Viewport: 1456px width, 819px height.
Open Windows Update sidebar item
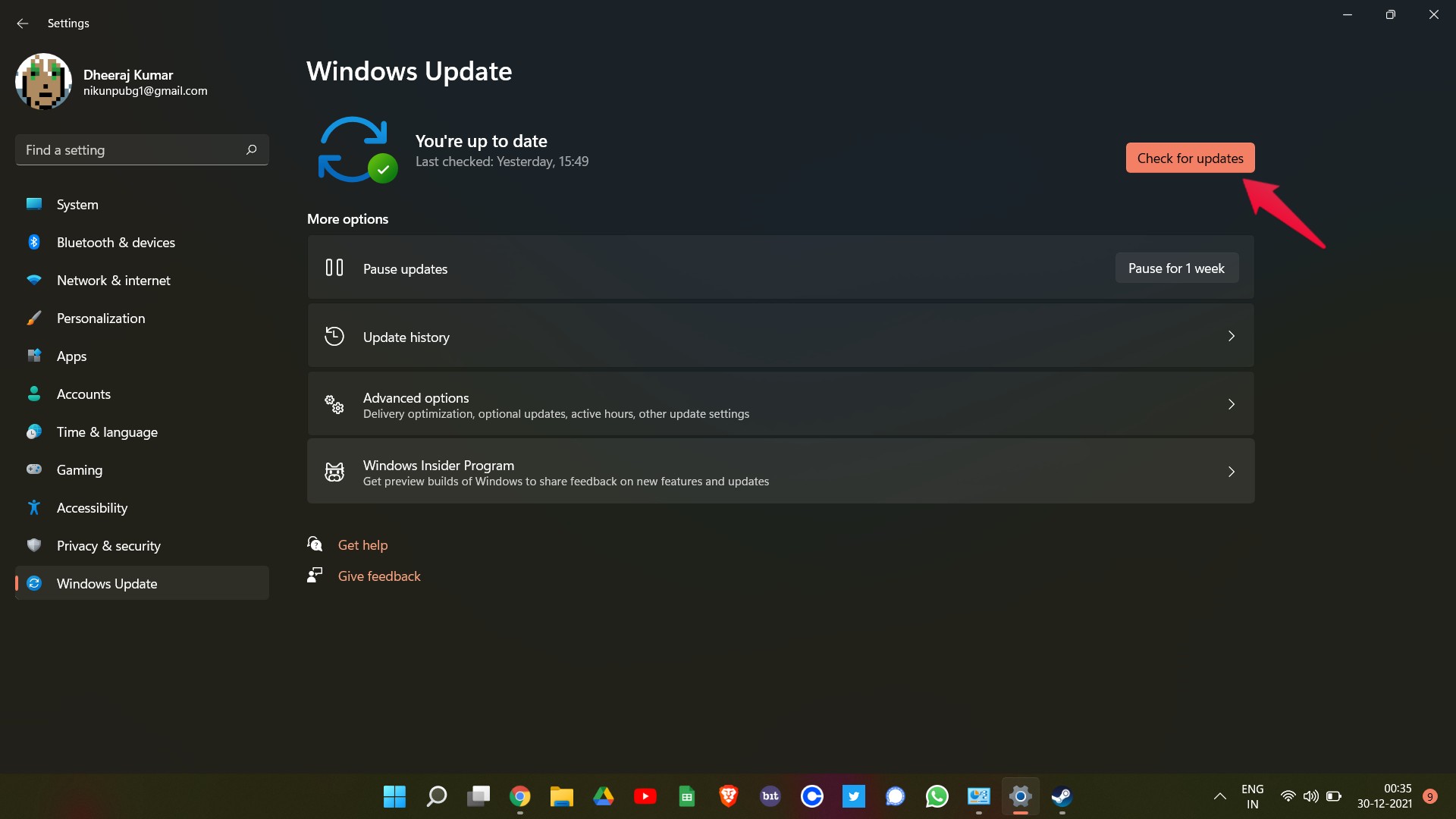click(x=107, y=583)
